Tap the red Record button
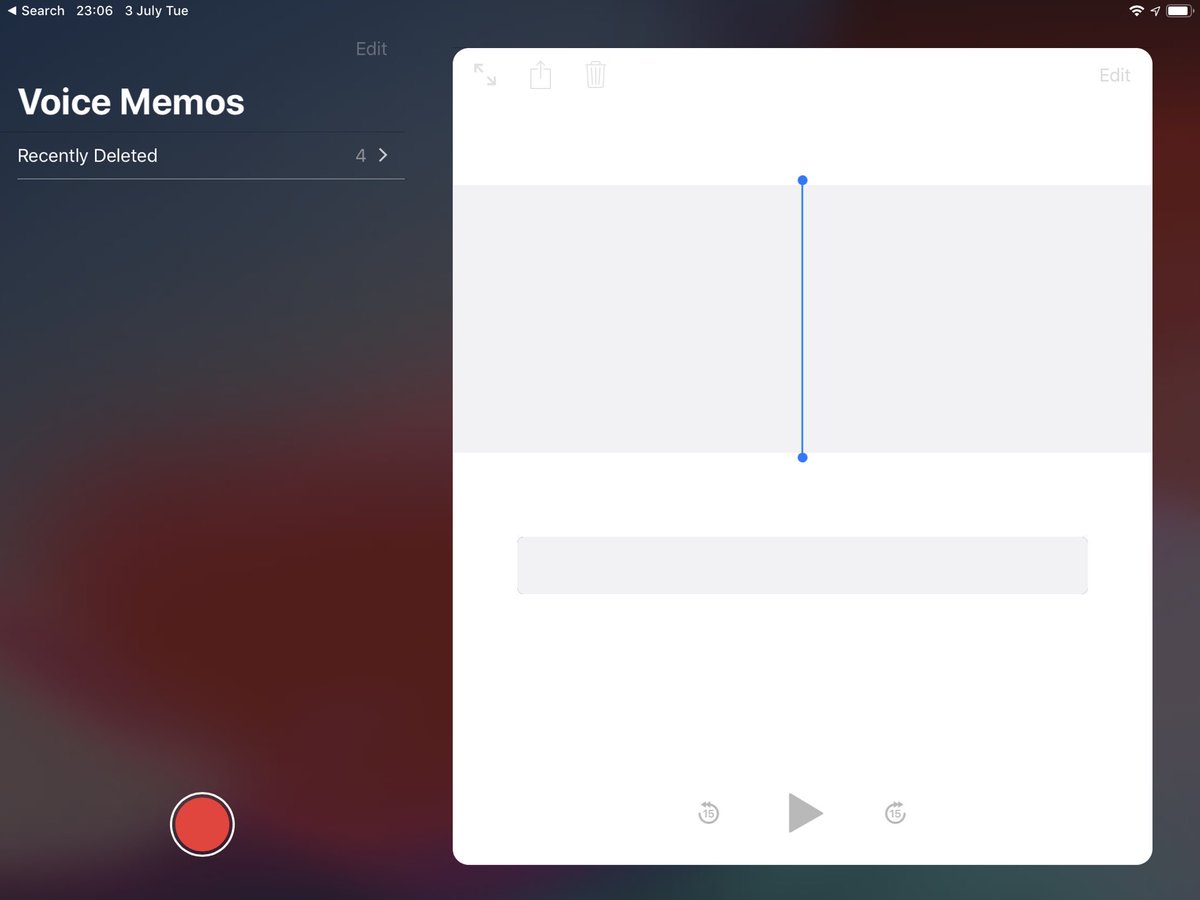This screenshot has width=1200, height=900. click(202, 824)
